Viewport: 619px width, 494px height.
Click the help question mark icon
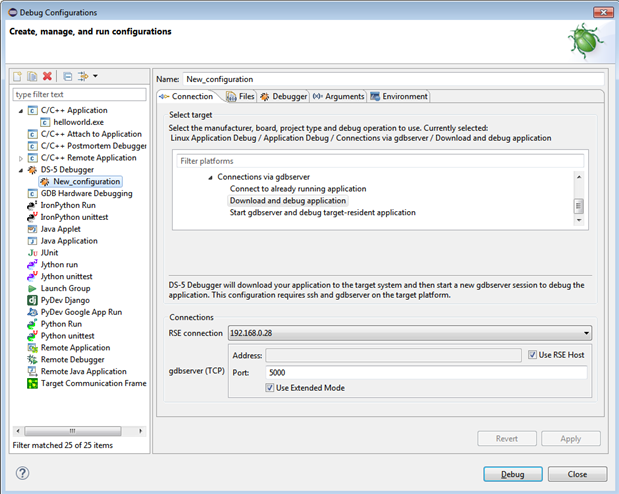pyautogui.click(x=22, y=473)
